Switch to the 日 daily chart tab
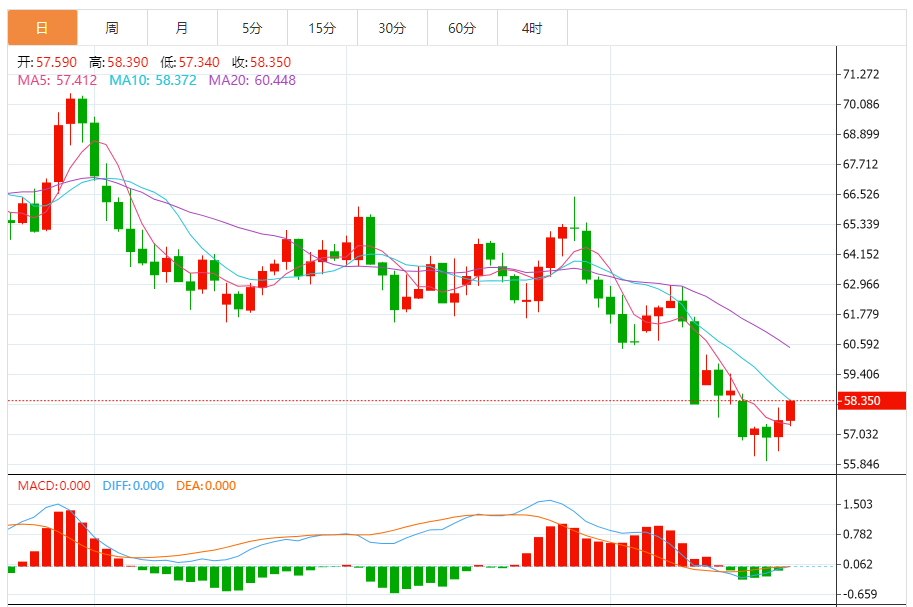 [x=42, y=28]
